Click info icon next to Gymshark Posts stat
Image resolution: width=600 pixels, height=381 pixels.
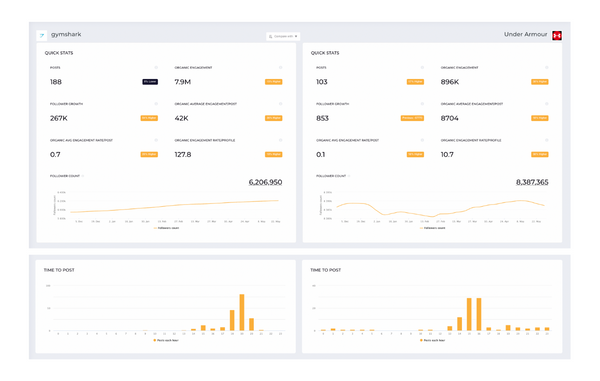tap(156, 67)
